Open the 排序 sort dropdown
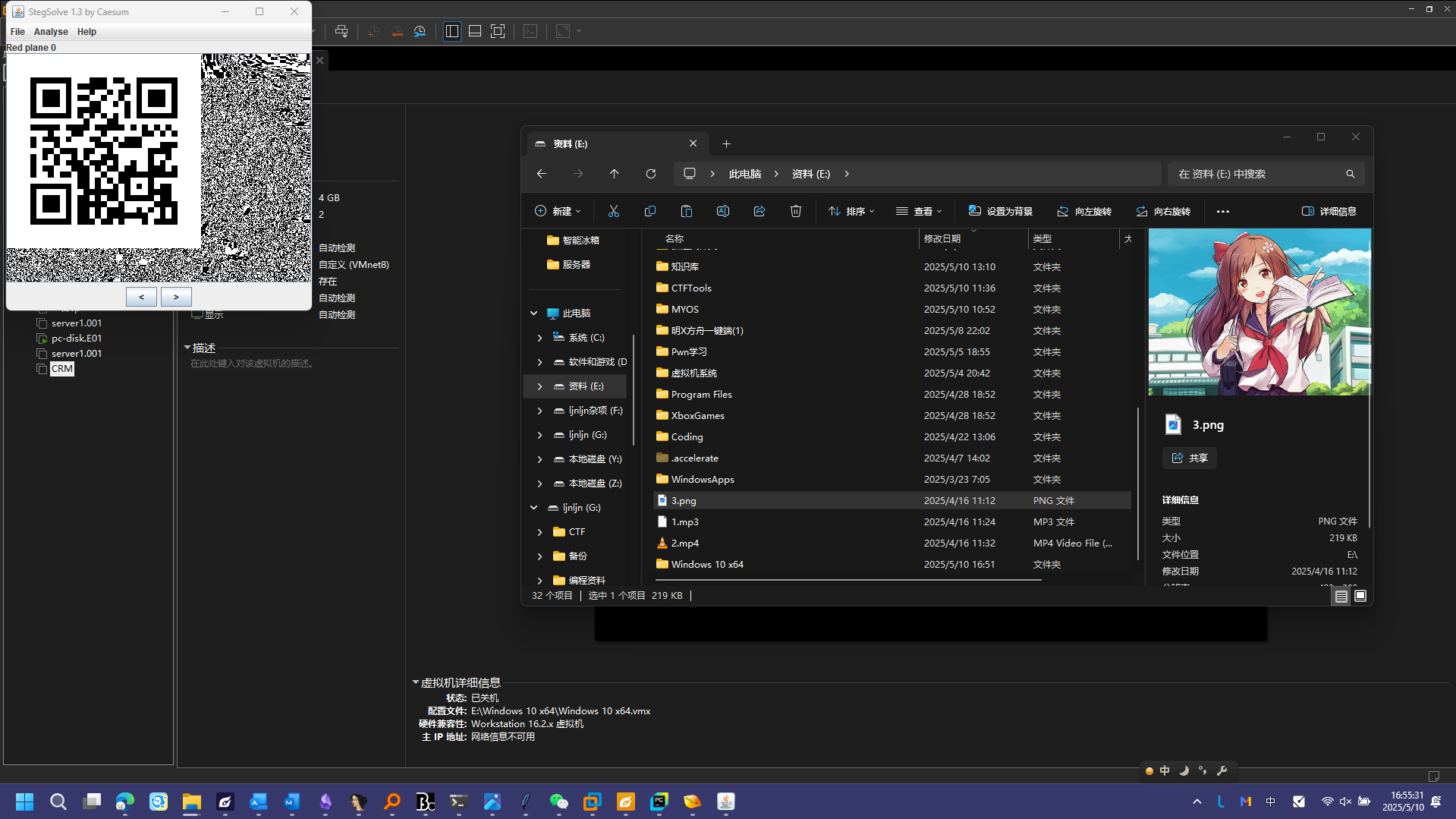 click(851, 211)
